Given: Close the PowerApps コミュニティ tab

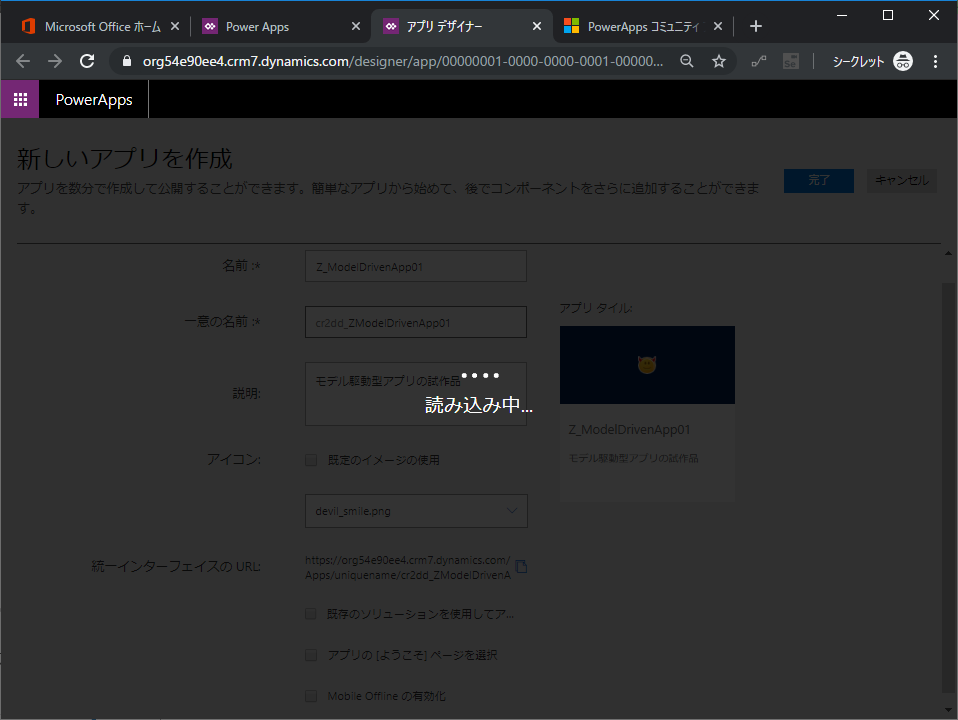Looking at the screenshot, I should click(x=718, y=26).
